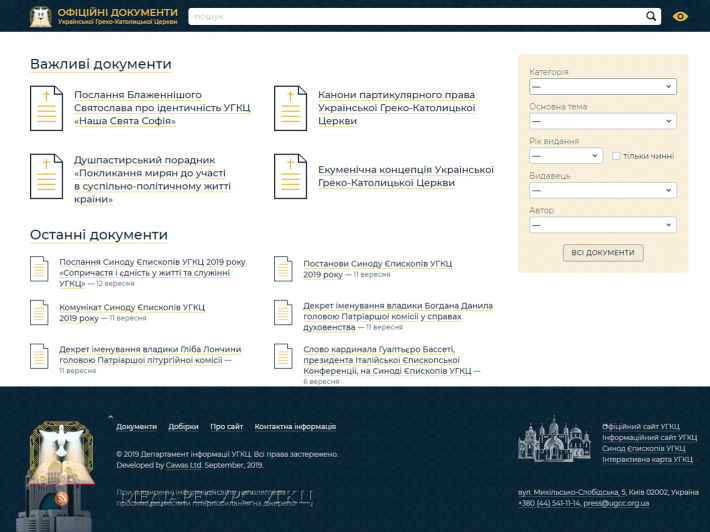The height and width of the screenshot is (532, 710).
Task: Open the Основна тема dropdown
Action: [602, 121]
